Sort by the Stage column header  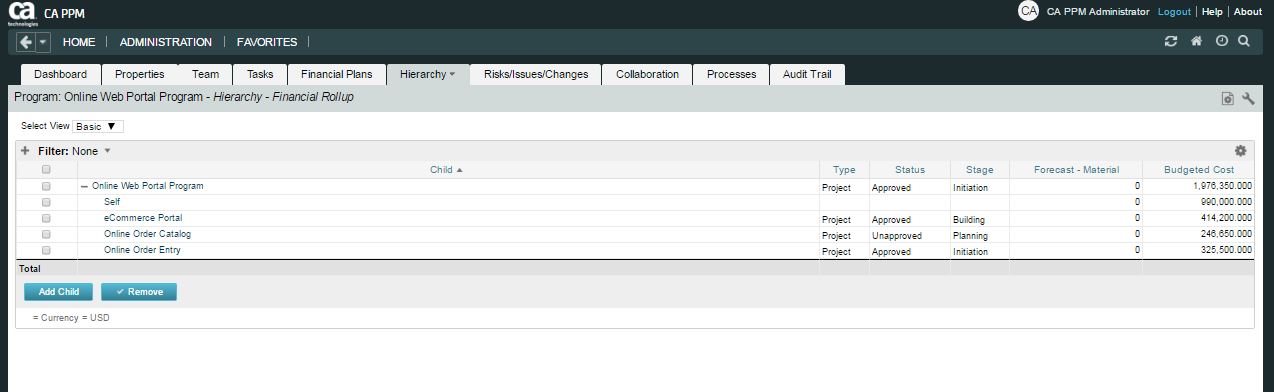pyautogui.click(x=980, y=170)
